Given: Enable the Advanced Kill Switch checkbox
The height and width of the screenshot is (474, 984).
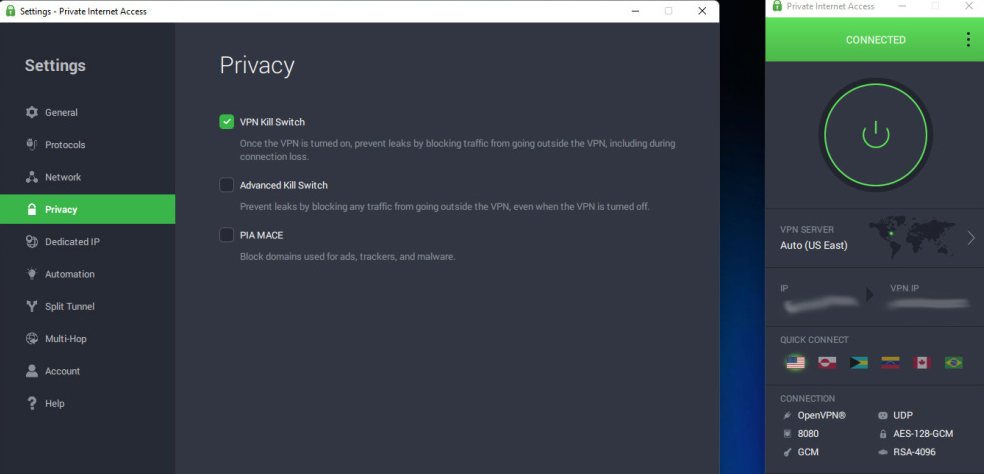Looking at the screenshot, I should click(227, 185).
